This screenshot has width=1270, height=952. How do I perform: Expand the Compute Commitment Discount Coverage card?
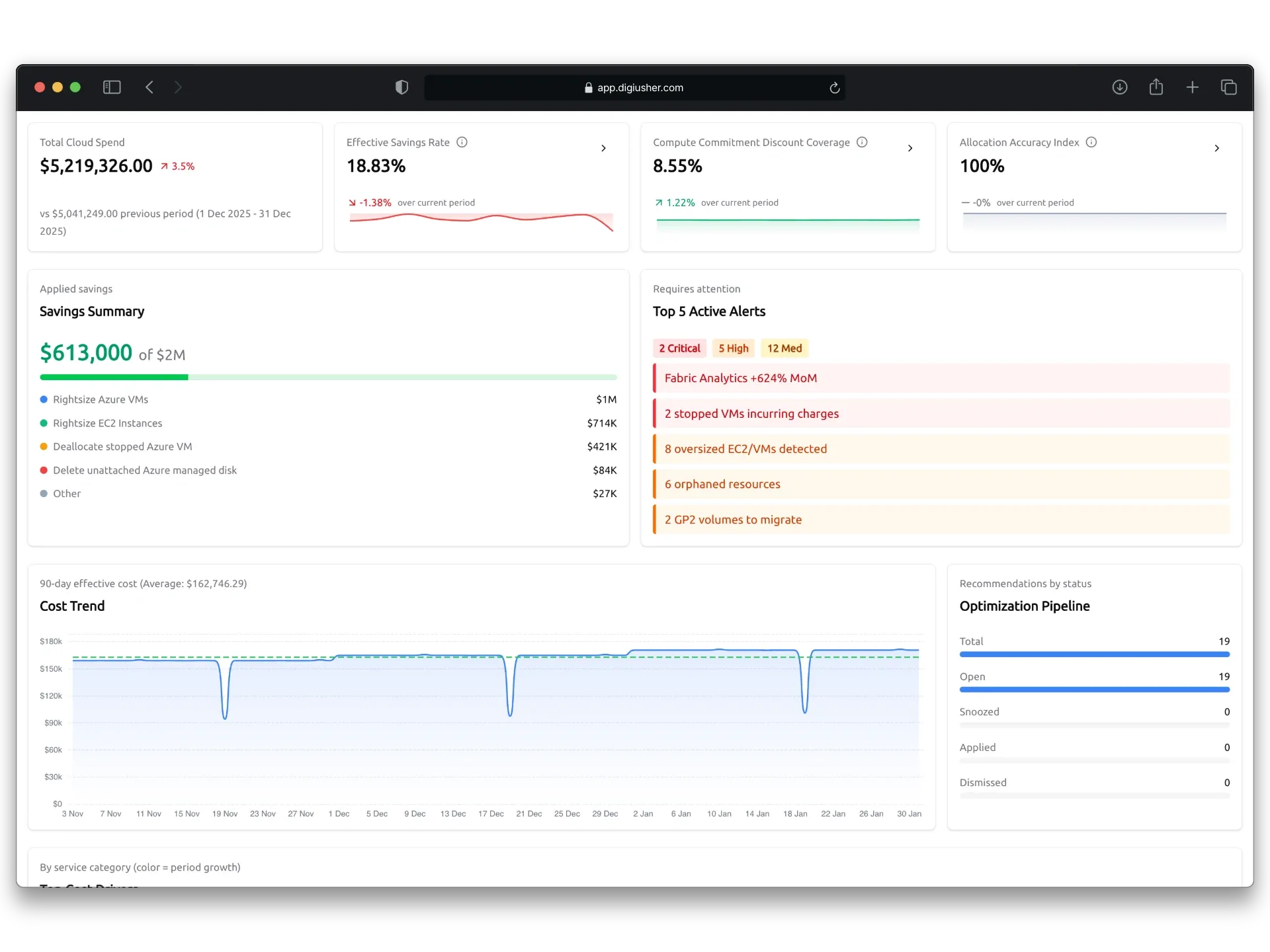pos(910,148)
